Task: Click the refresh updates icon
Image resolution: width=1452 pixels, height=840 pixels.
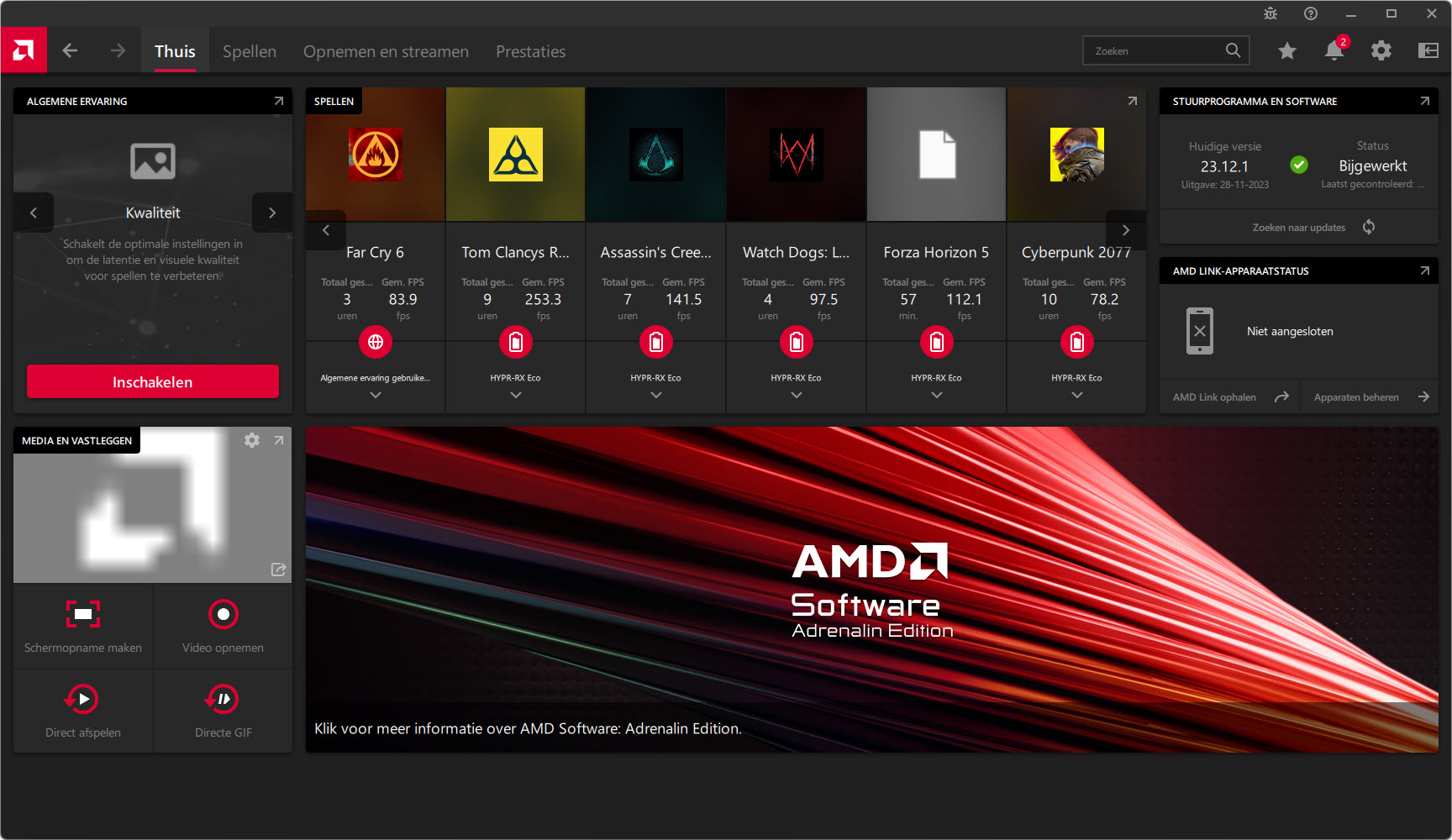Action: click(x=1369, y=227)
